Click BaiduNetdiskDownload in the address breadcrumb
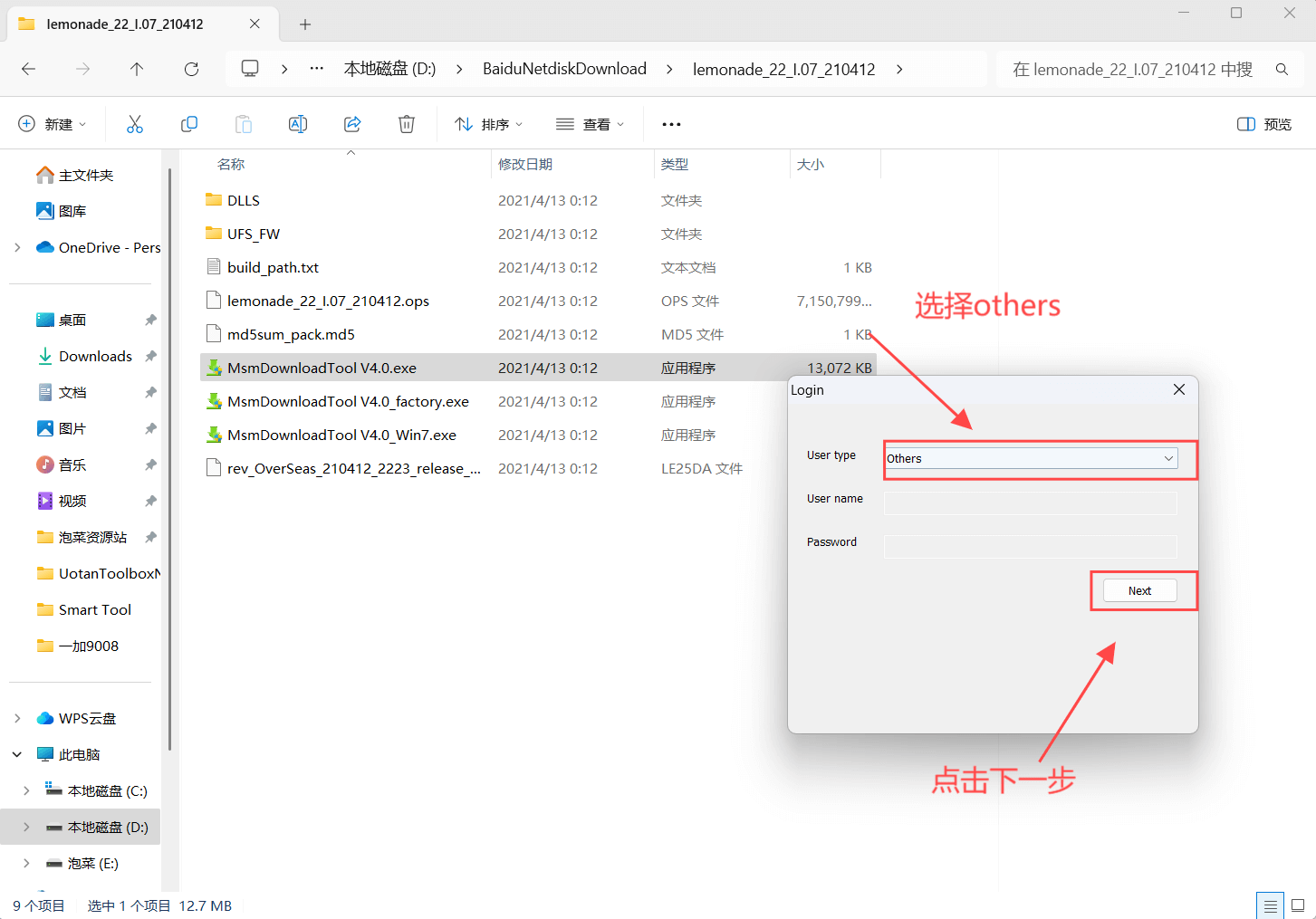 click(x=564, y=69)
